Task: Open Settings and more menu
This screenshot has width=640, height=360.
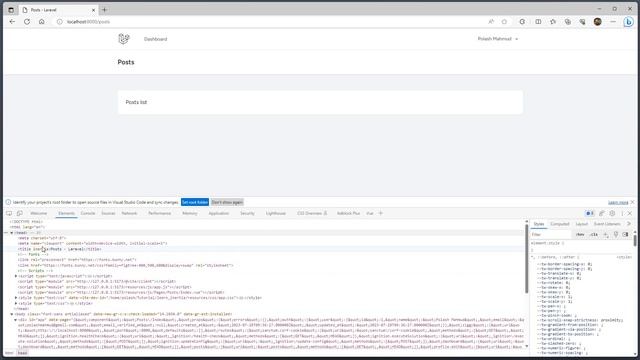Action: coord(613,22)
